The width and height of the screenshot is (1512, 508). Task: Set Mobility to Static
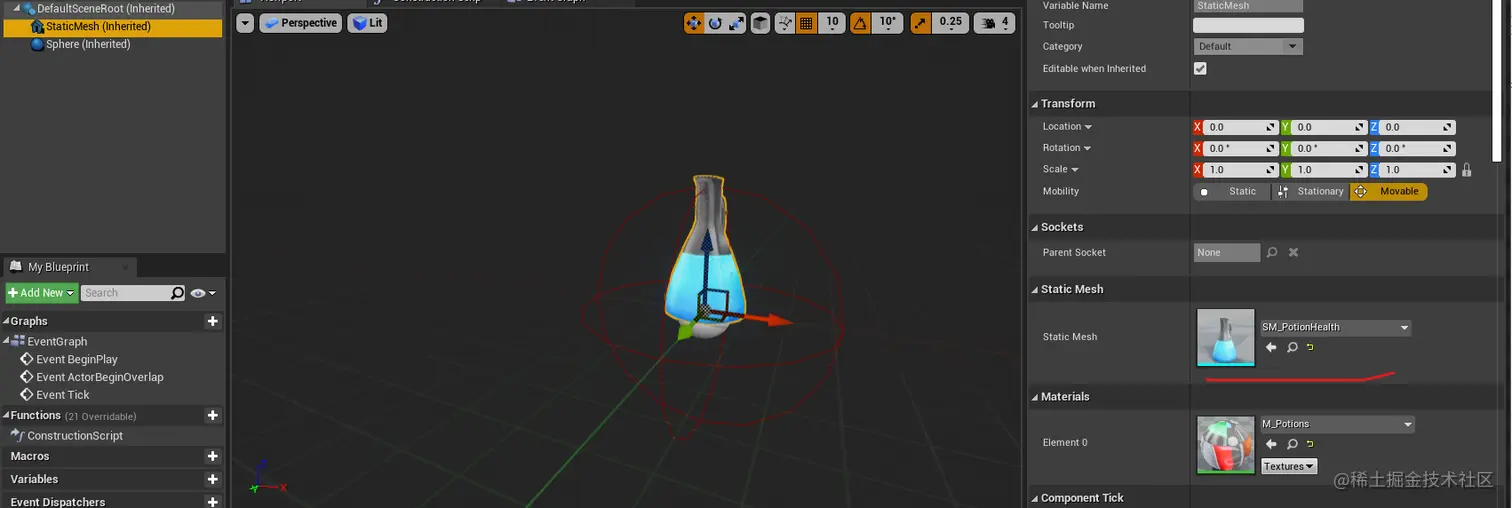pyautogui.click(x=1231, y=191)
